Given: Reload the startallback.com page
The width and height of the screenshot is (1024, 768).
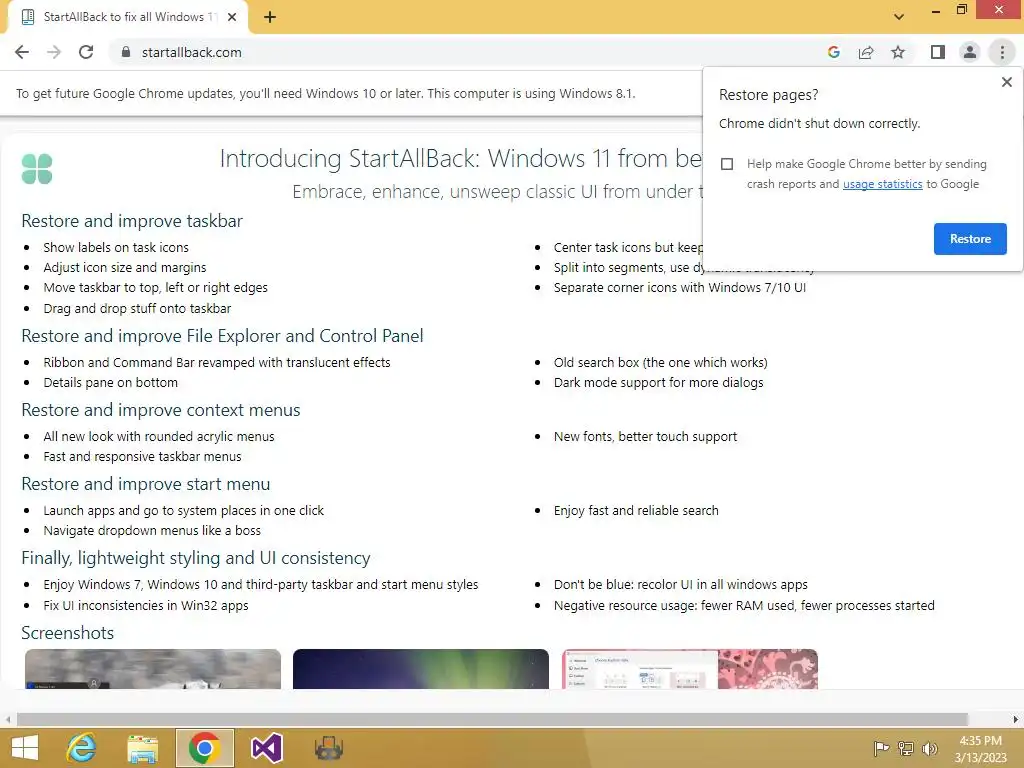Looking at the screenshot, I should (x=86, y=52).
